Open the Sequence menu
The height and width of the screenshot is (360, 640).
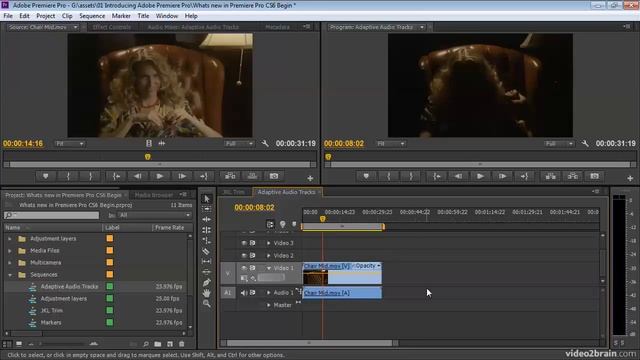pyautogui.click(x=92, y=16)
